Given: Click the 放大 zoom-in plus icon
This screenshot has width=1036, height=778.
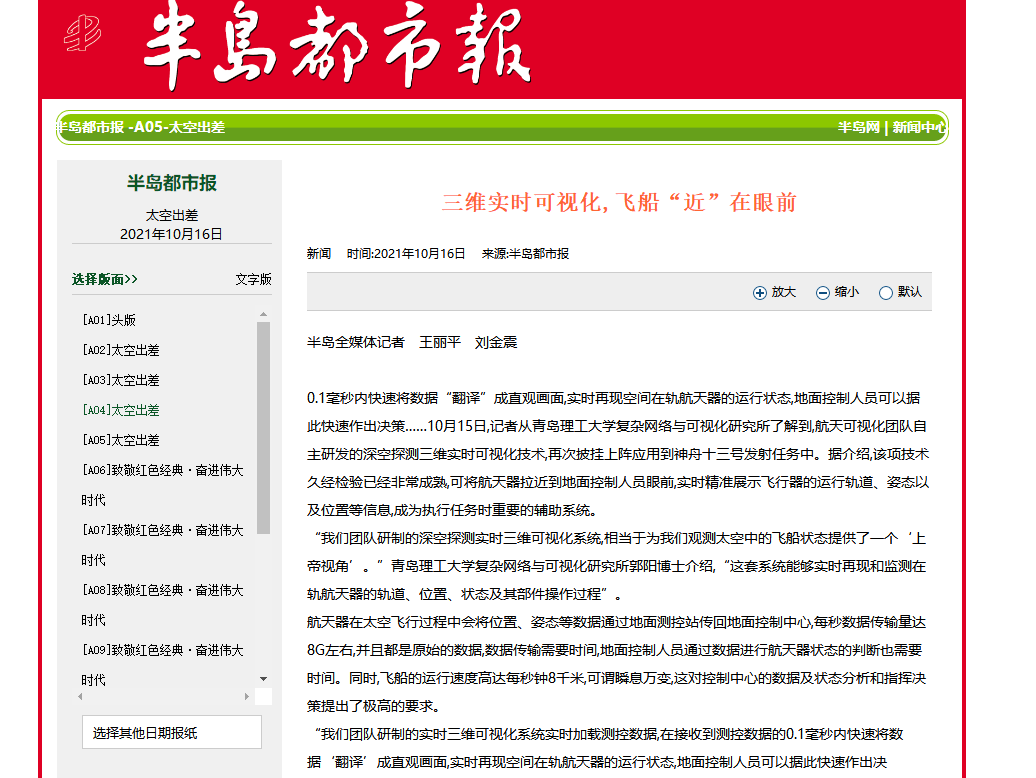Looking at the screenshot, I should coord(760,293).
